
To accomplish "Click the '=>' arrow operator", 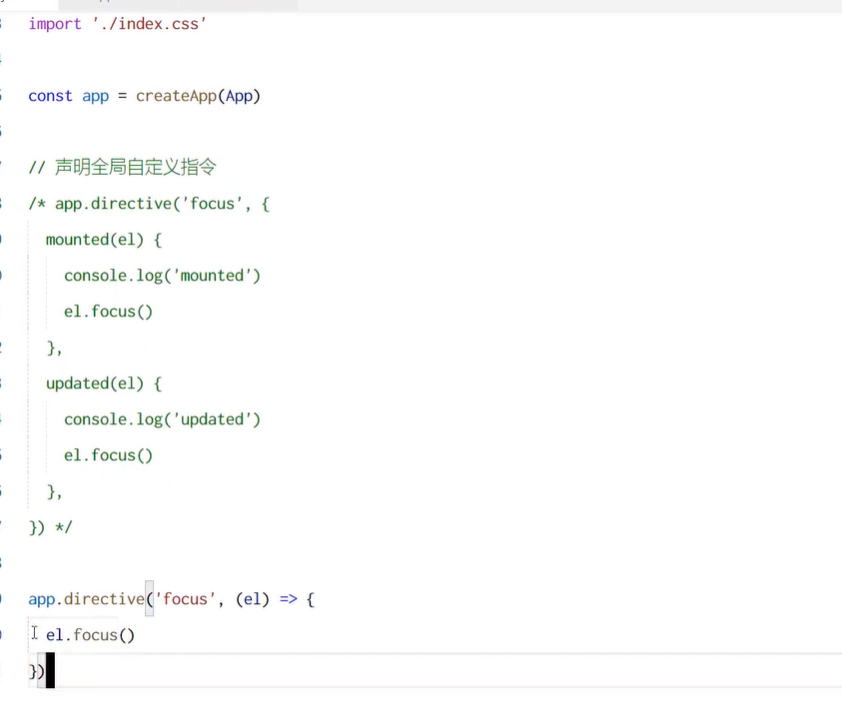I will click(x=288, y=599).
